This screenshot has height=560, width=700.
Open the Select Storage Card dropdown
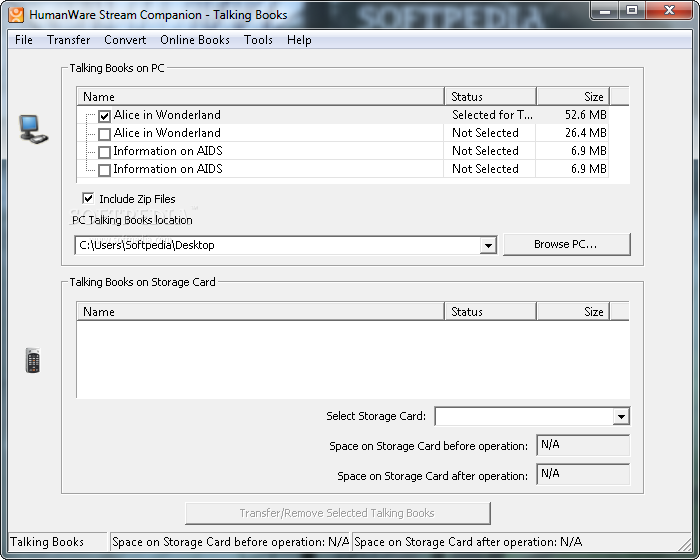[621, 416]
